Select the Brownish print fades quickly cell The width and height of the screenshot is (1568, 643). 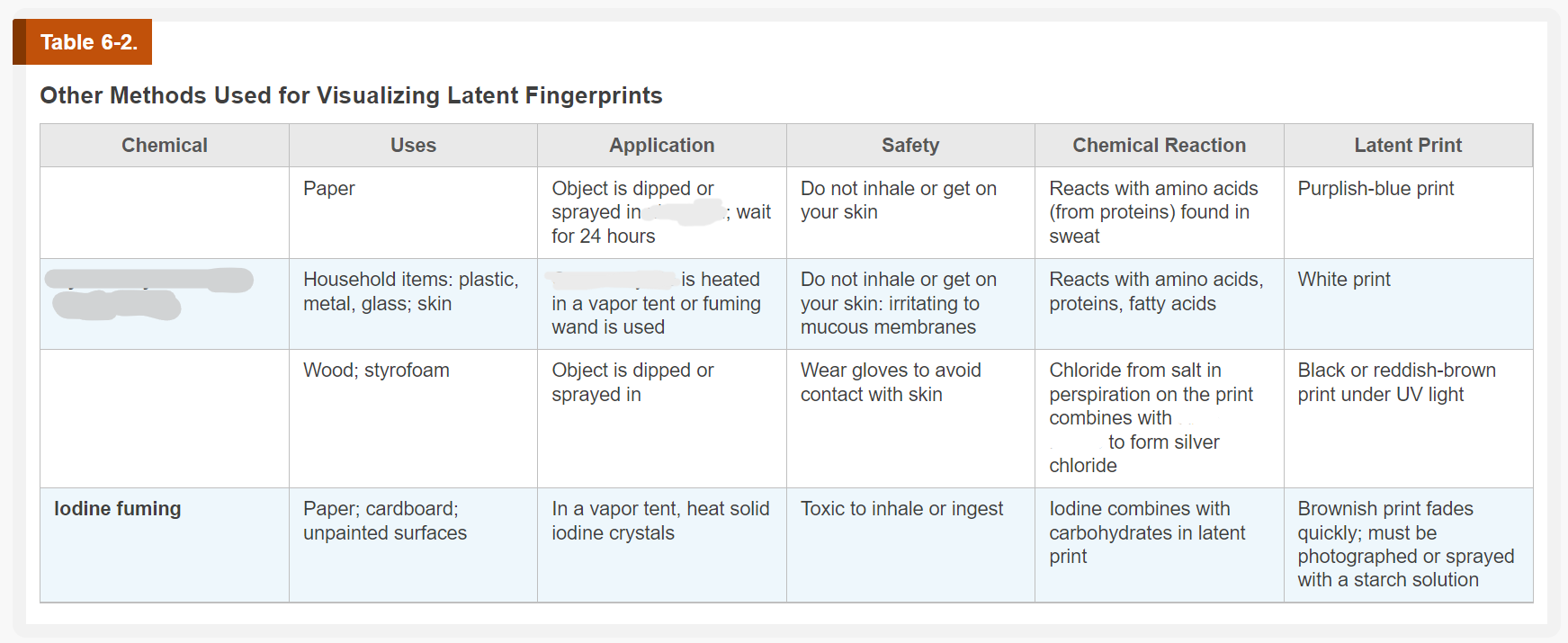click(x=1405, y=544)
